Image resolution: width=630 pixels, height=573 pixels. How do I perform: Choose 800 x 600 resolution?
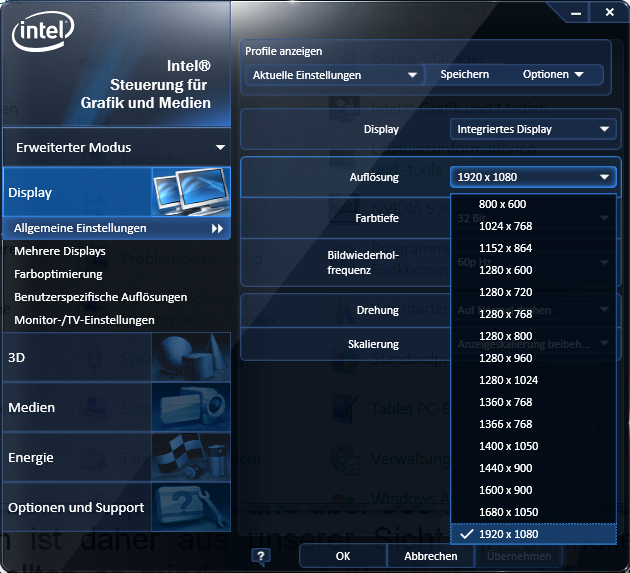[533, 204]
